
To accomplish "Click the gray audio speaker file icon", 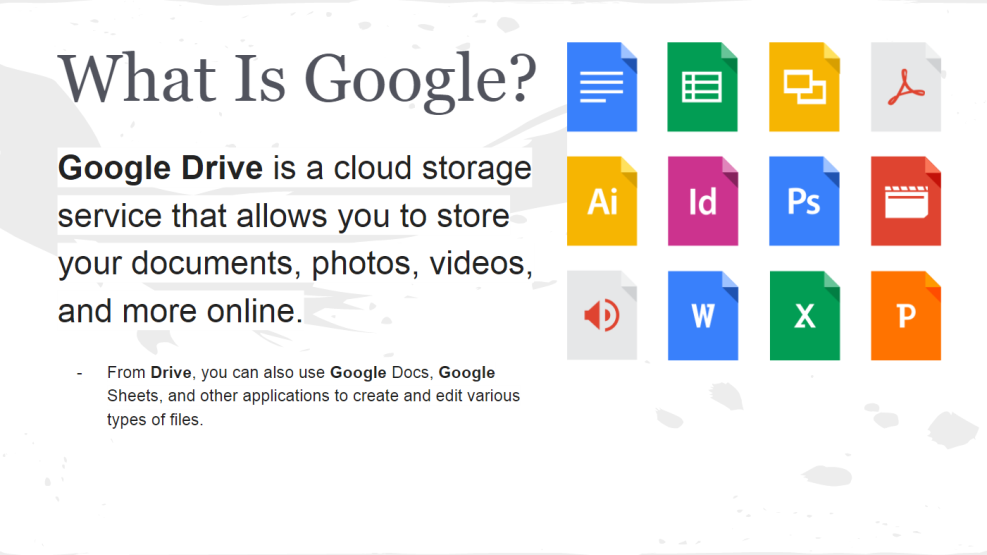I will (602, 315).
